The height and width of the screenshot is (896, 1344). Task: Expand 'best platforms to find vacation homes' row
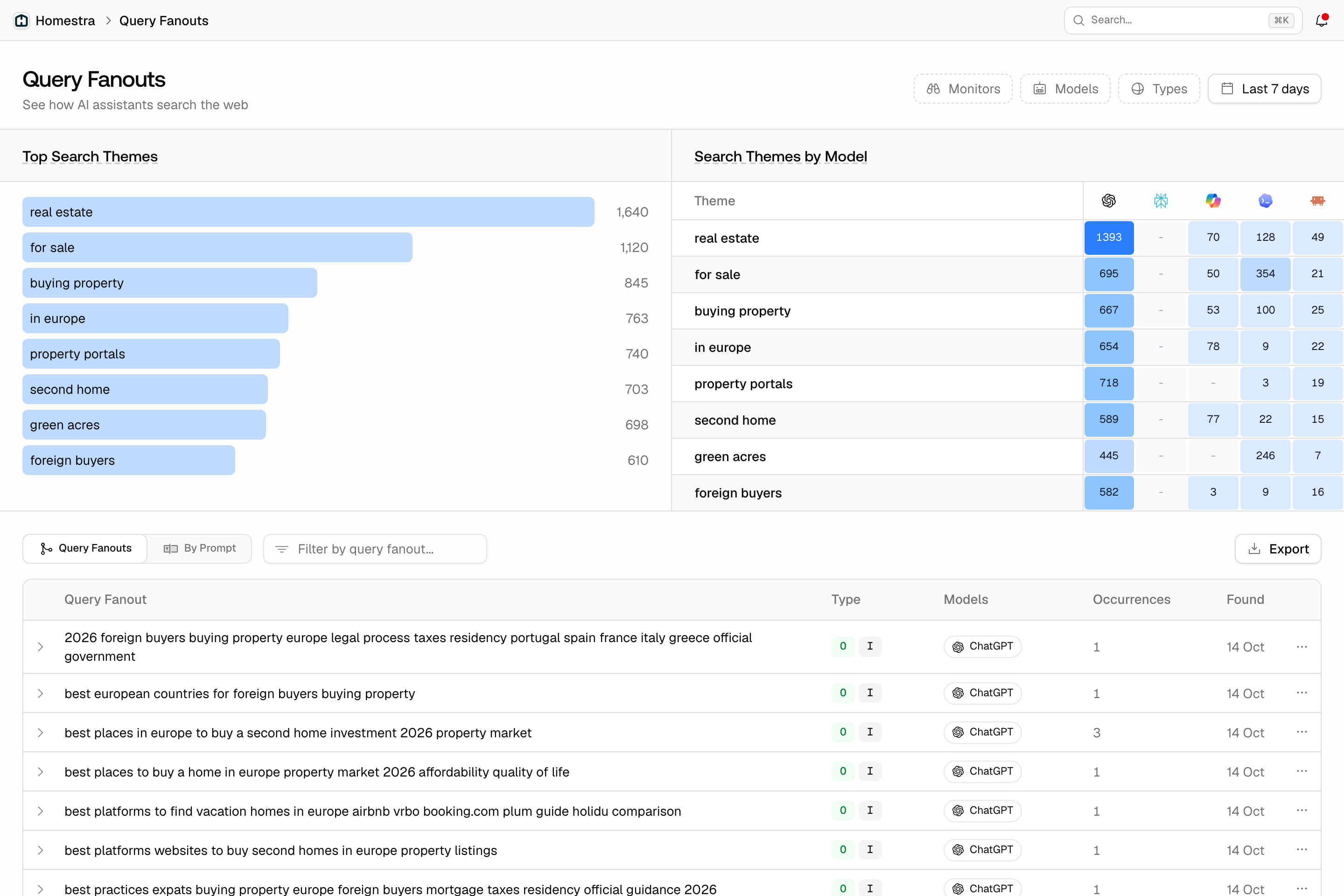[41, 811]
